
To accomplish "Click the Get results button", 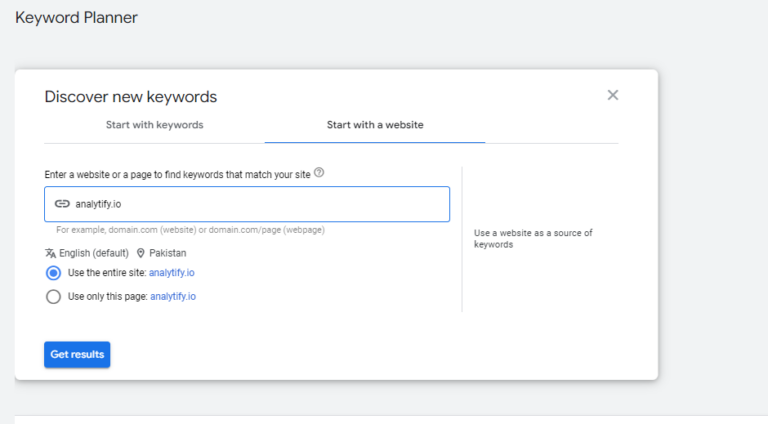I will coord(77,354).
